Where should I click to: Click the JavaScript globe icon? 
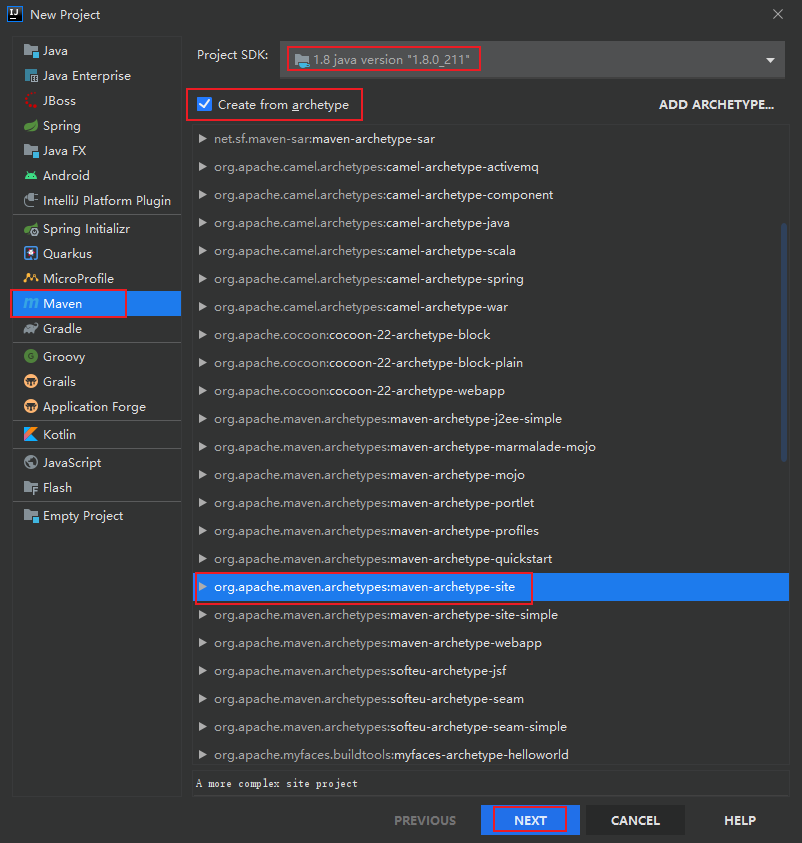point(31,462)
